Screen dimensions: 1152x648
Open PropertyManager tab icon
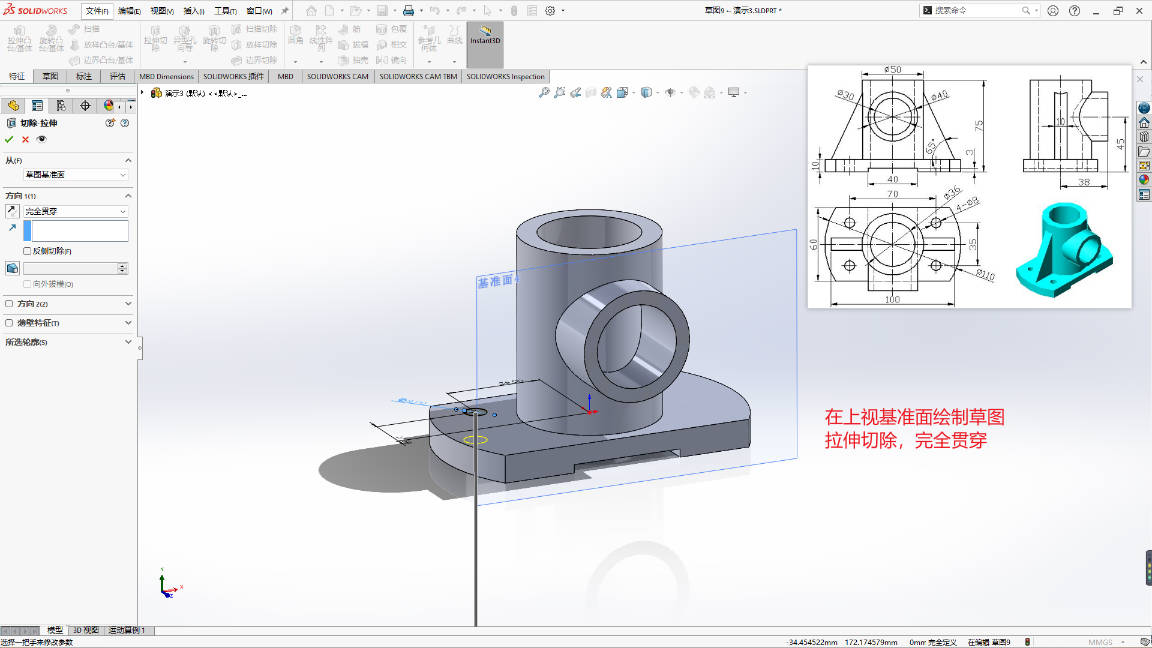pyautogui.click(x=37, y=106)
